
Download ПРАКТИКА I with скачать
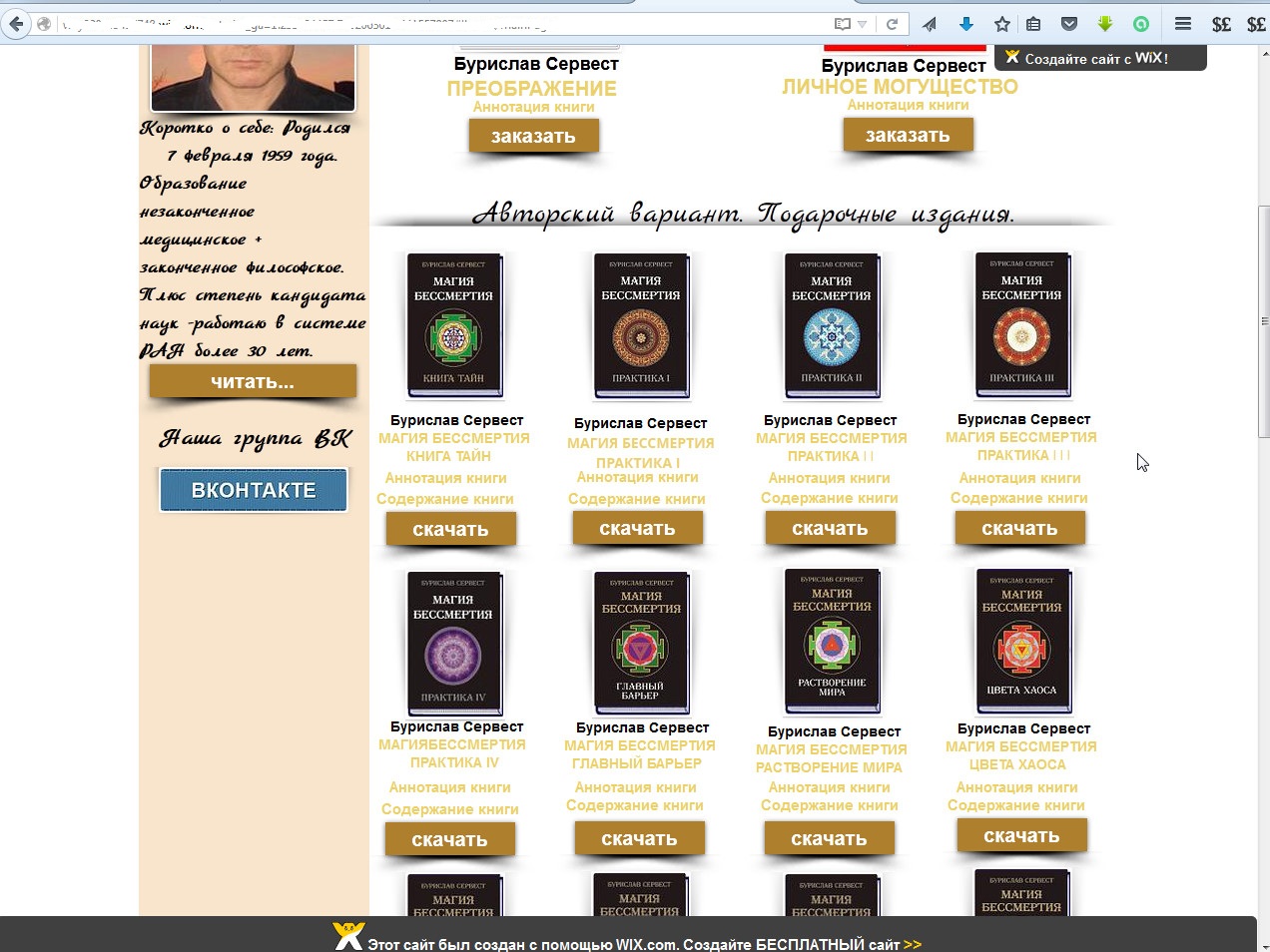[637, 529]
